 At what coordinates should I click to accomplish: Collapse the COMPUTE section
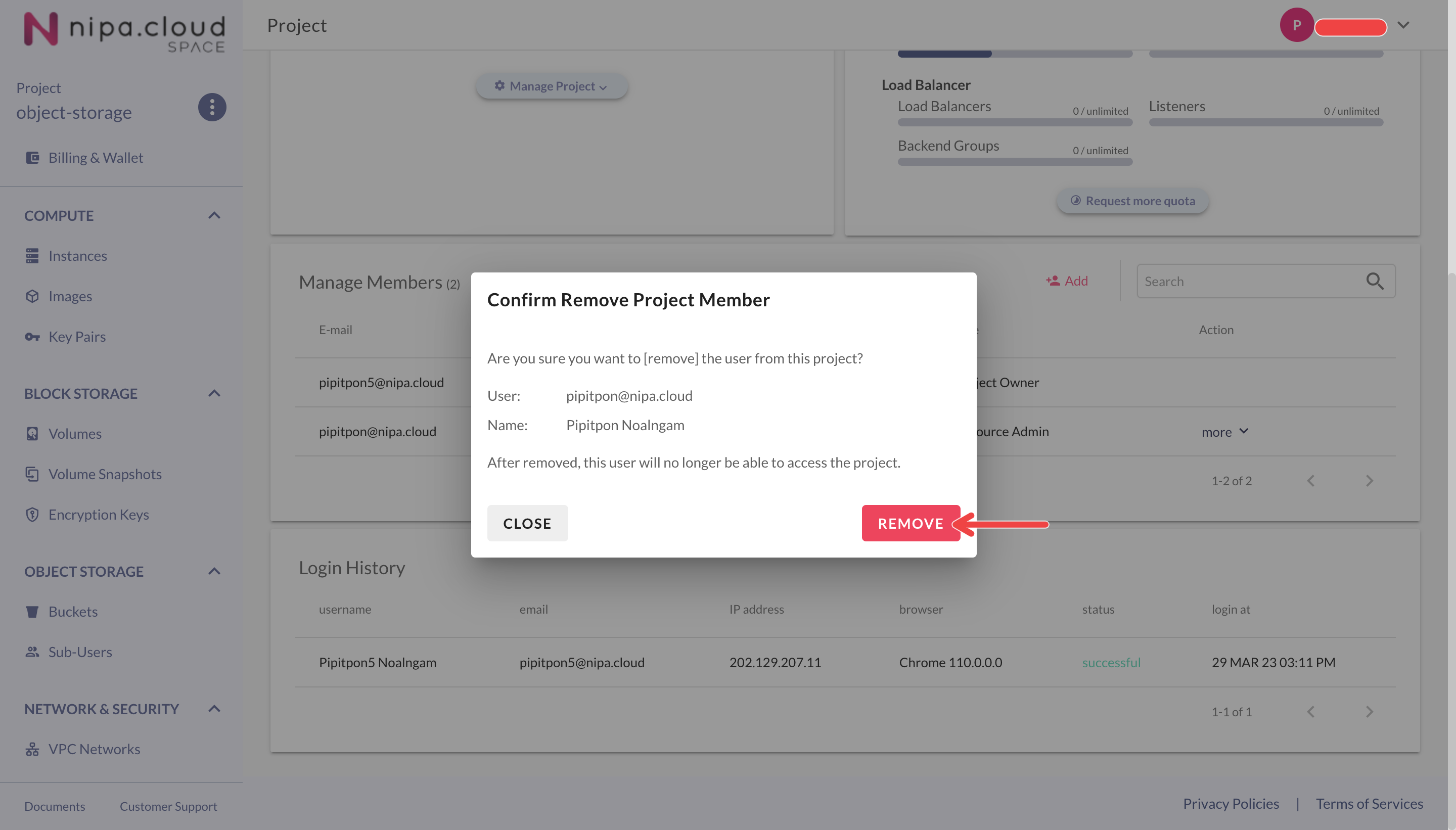214,215
